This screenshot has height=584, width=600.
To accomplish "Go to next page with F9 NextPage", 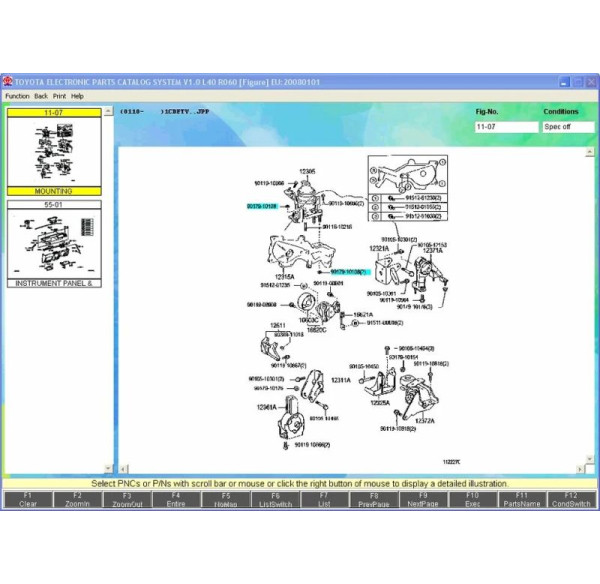I will (x=423, y=499).
